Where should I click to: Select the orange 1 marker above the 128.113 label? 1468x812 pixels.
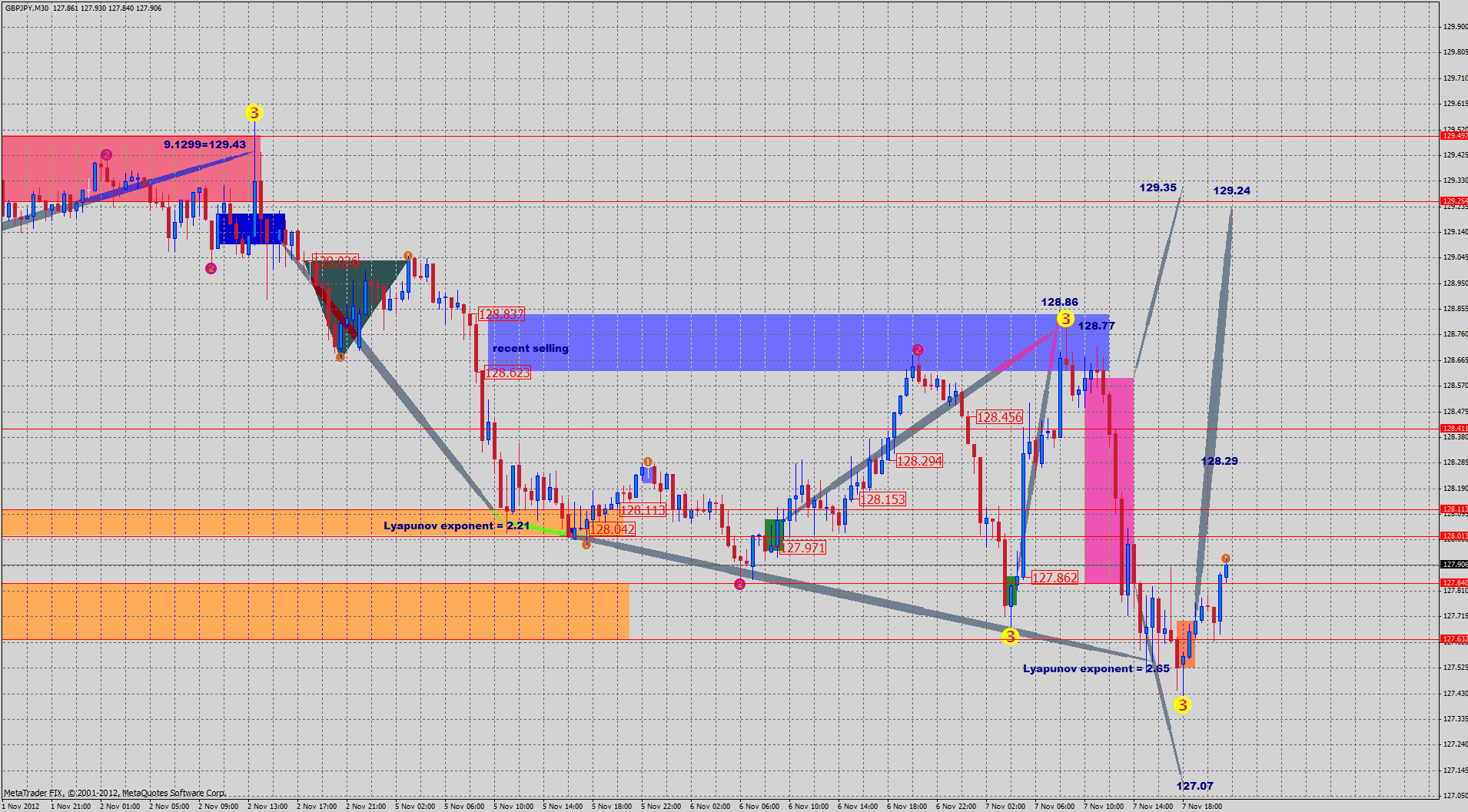(x=648, y=462)
